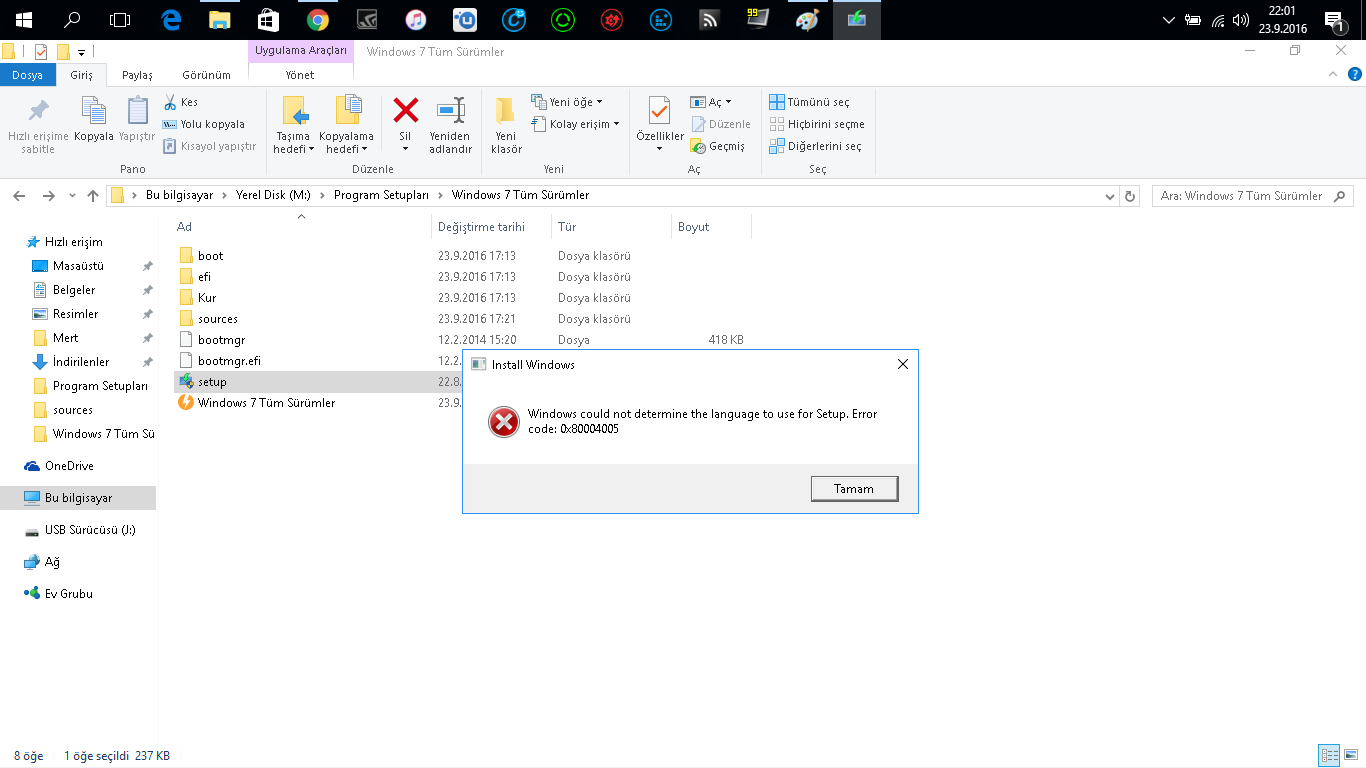
Task: Sort by Değiştirme tarihi column header
Action: coord(491,227)
